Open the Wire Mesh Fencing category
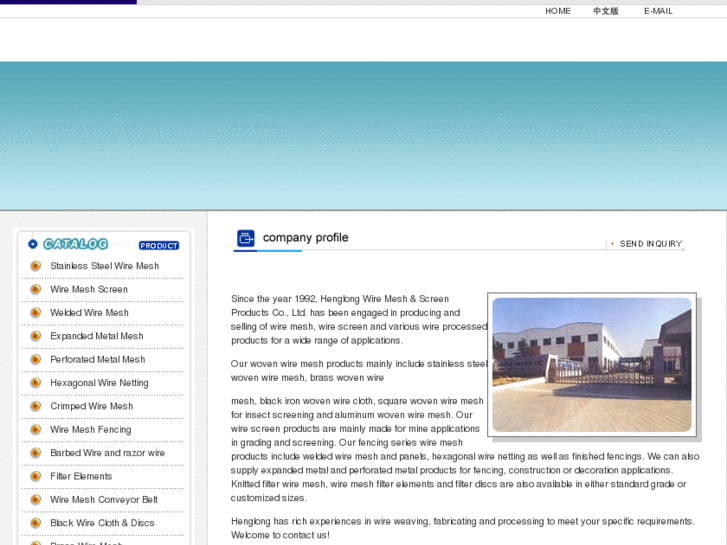Screen dimensions: 727x545 90,430
